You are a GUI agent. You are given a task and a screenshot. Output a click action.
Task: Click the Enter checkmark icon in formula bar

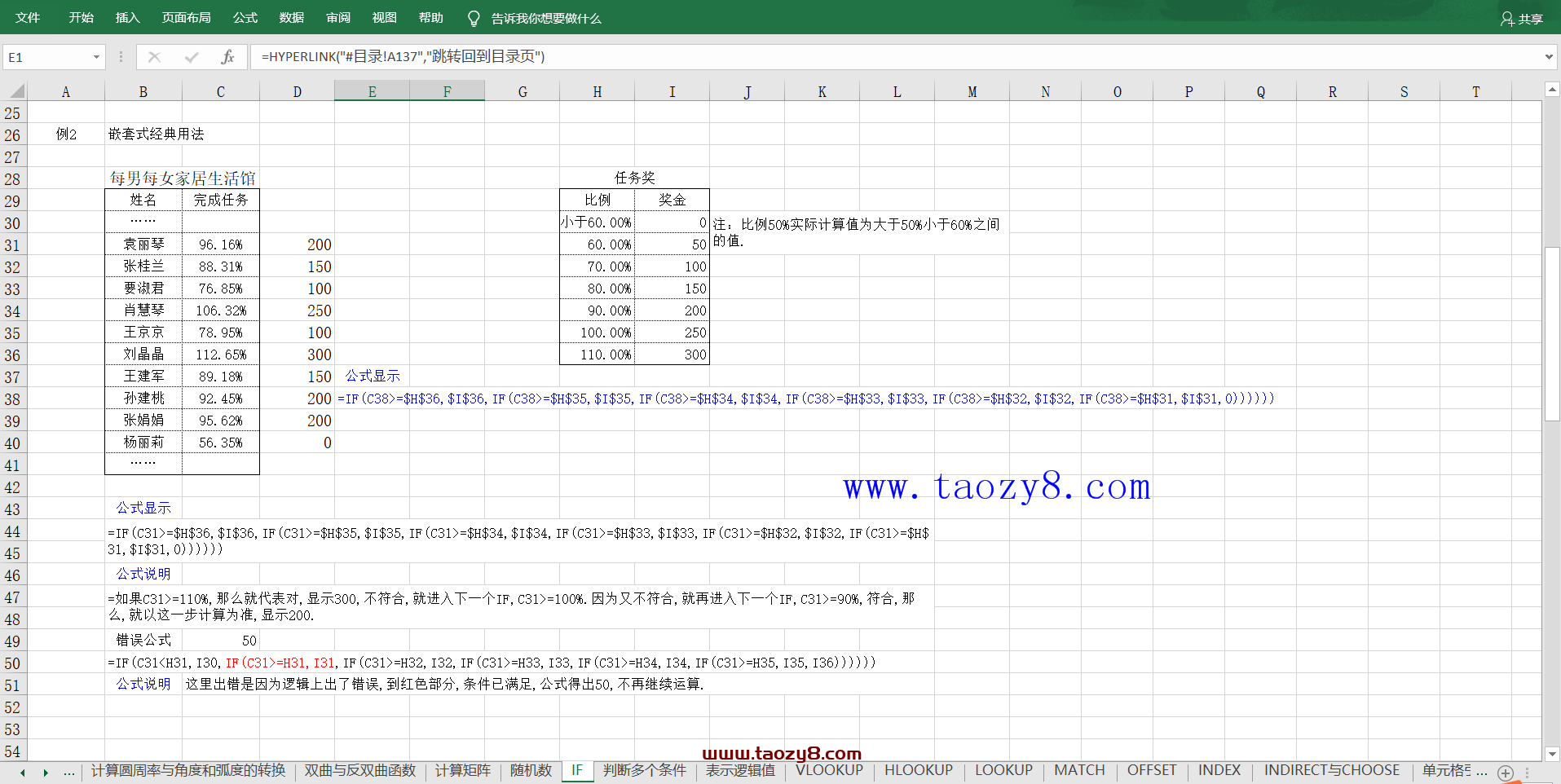click(190, 57)
